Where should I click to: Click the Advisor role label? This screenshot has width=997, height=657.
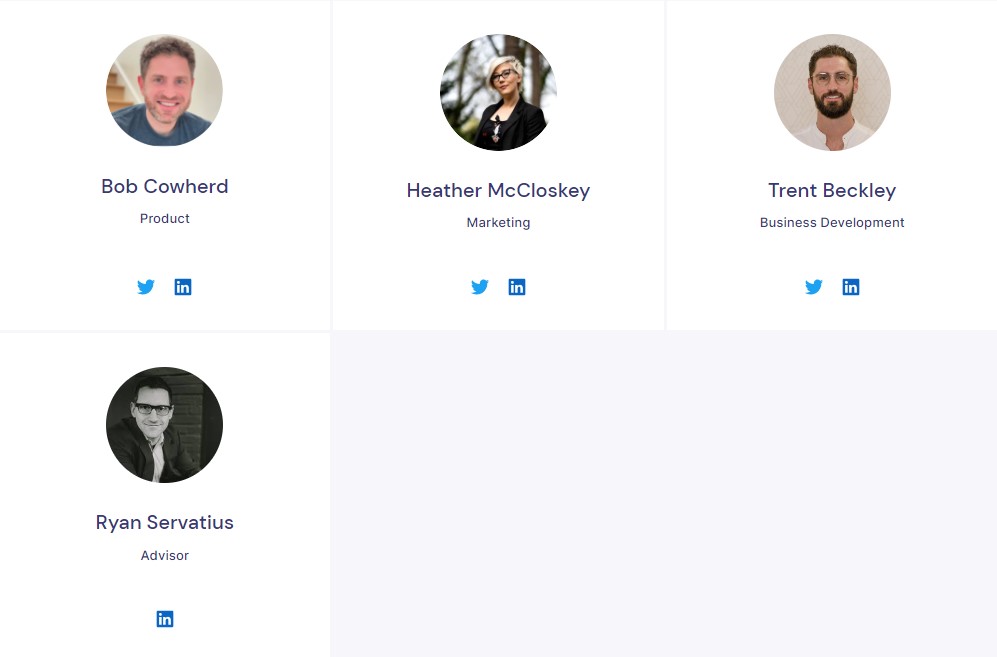point(165,555)
